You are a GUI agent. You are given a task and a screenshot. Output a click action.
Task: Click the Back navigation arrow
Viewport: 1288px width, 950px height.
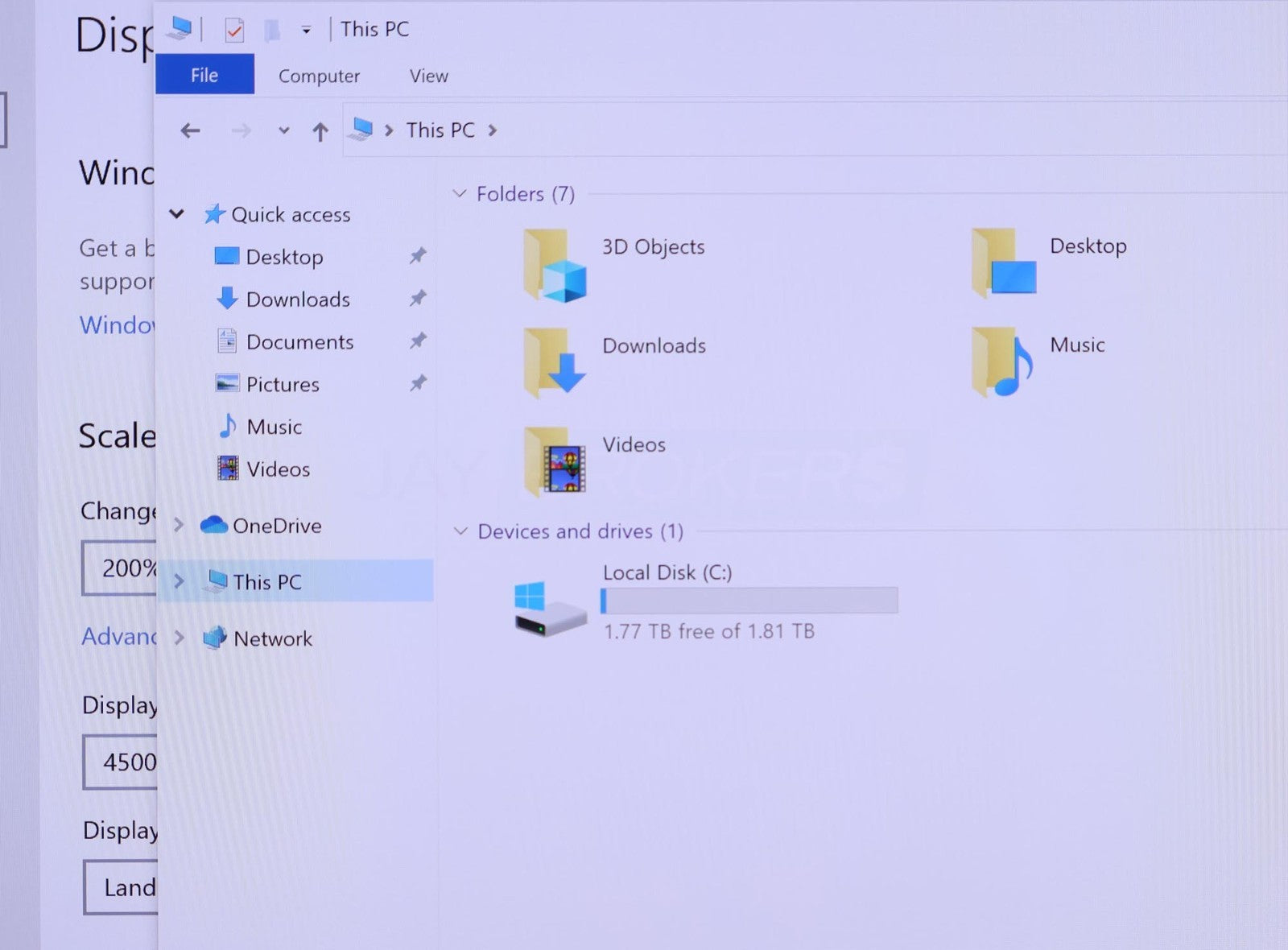(x=190, y=130)
